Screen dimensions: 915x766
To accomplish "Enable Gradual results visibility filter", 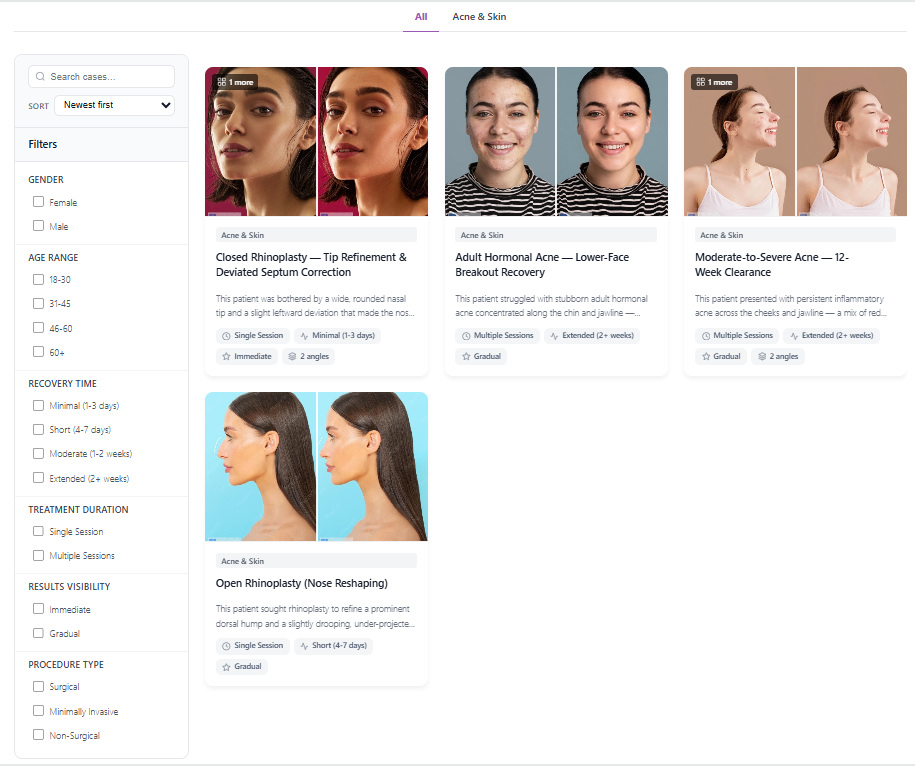I will pos(39,633).
